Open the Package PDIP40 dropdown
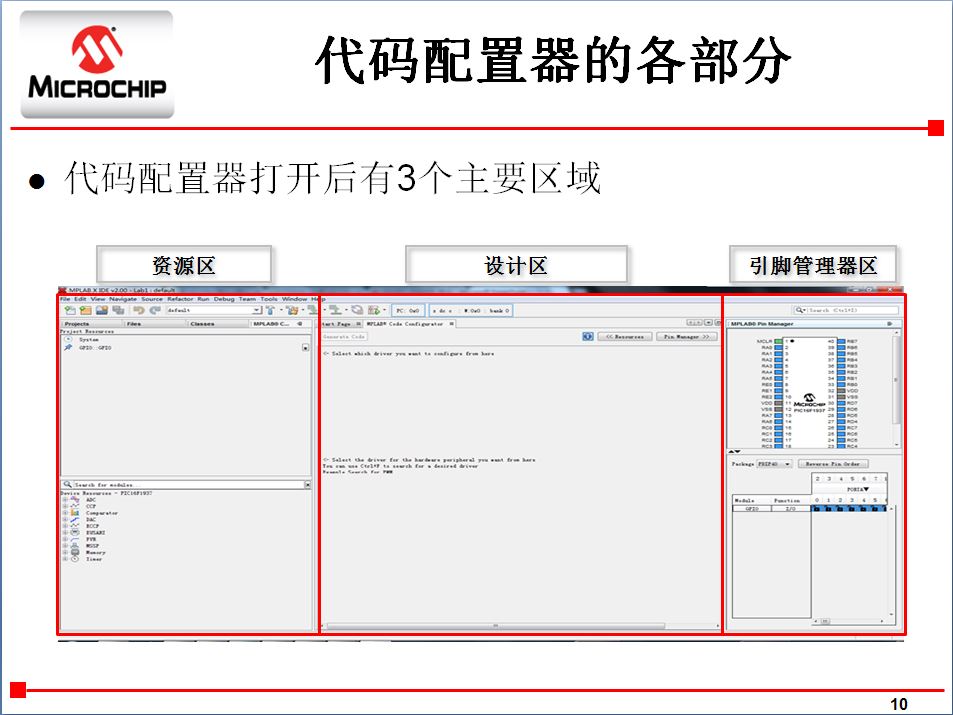The width and height of the screenshot is (953, 715). [774, 464]
